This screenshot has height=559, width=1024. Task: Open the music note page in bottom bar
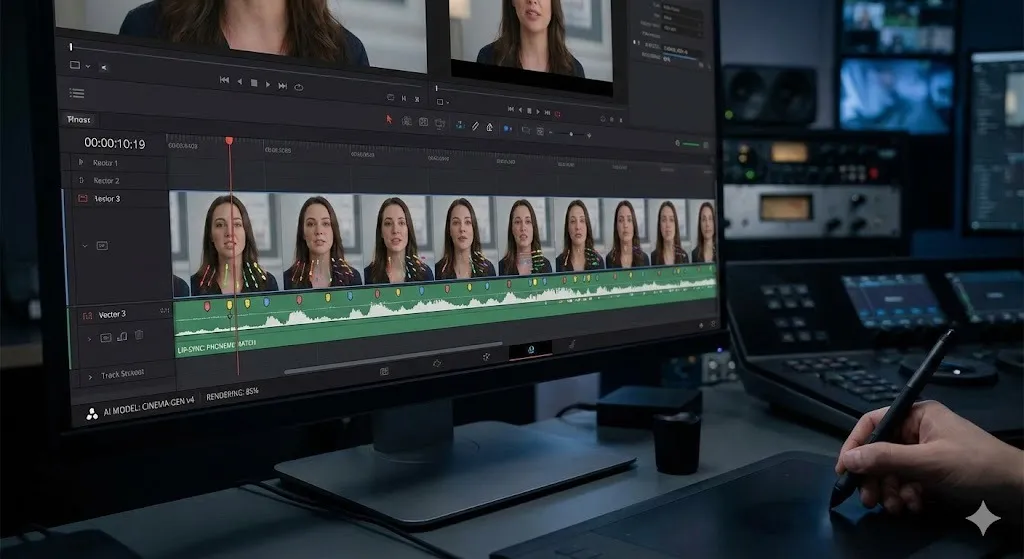point(572,344)
